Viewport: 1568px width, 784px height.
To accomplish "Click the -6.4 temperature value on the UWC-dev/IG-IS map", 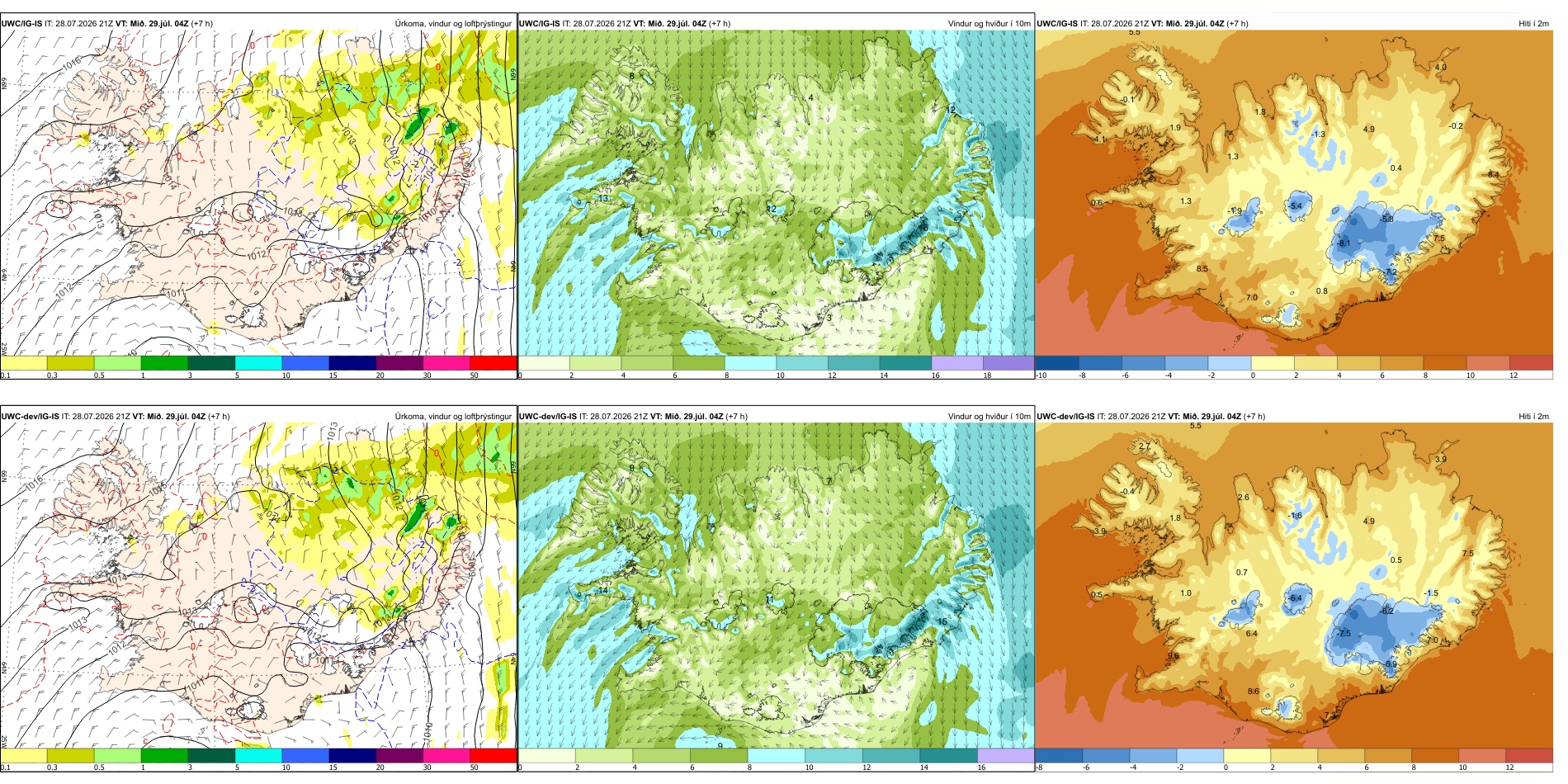I will click(x=1296, y=598).
